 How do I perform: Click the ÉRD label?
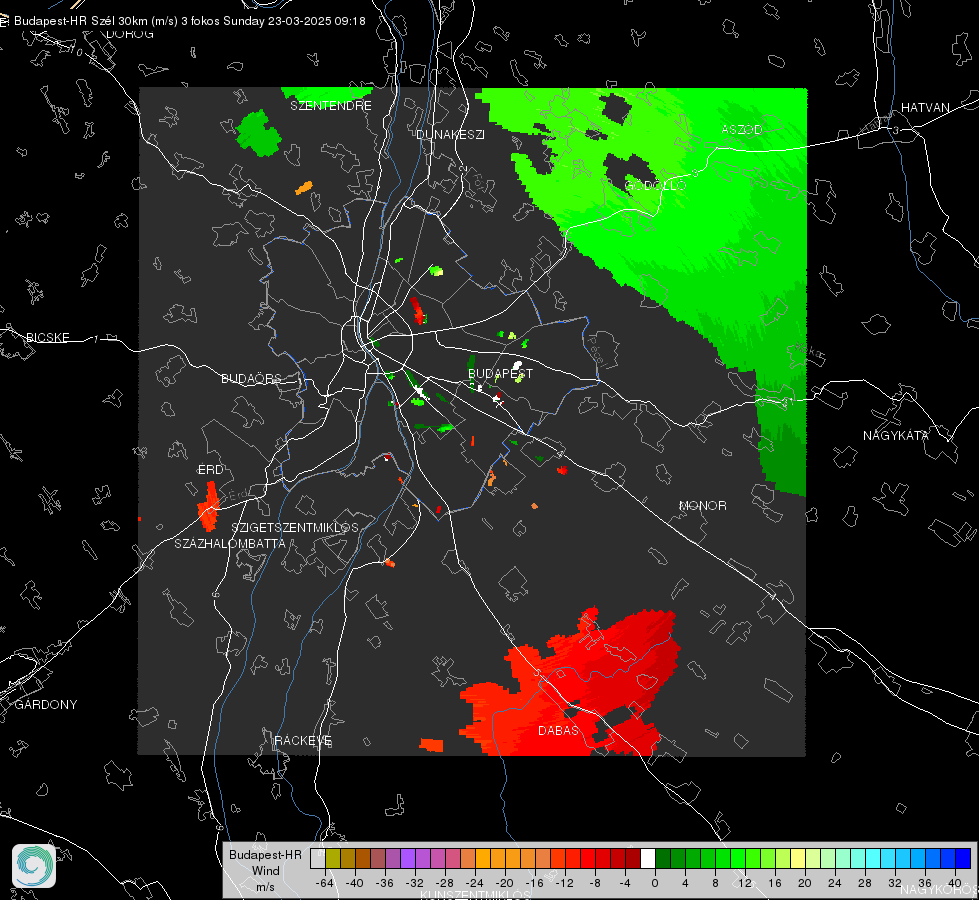210,470
